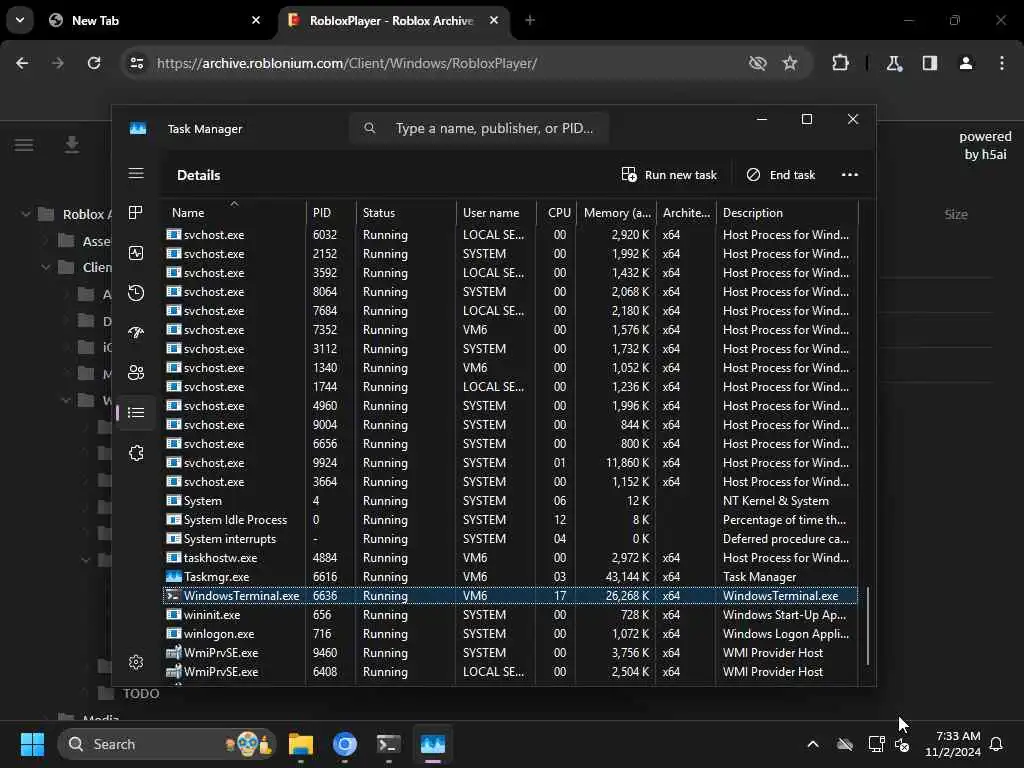Screen dimensions: 1024x768
Task: Collapse Client folder in archive tree
Action: click(x=46, y=267)
